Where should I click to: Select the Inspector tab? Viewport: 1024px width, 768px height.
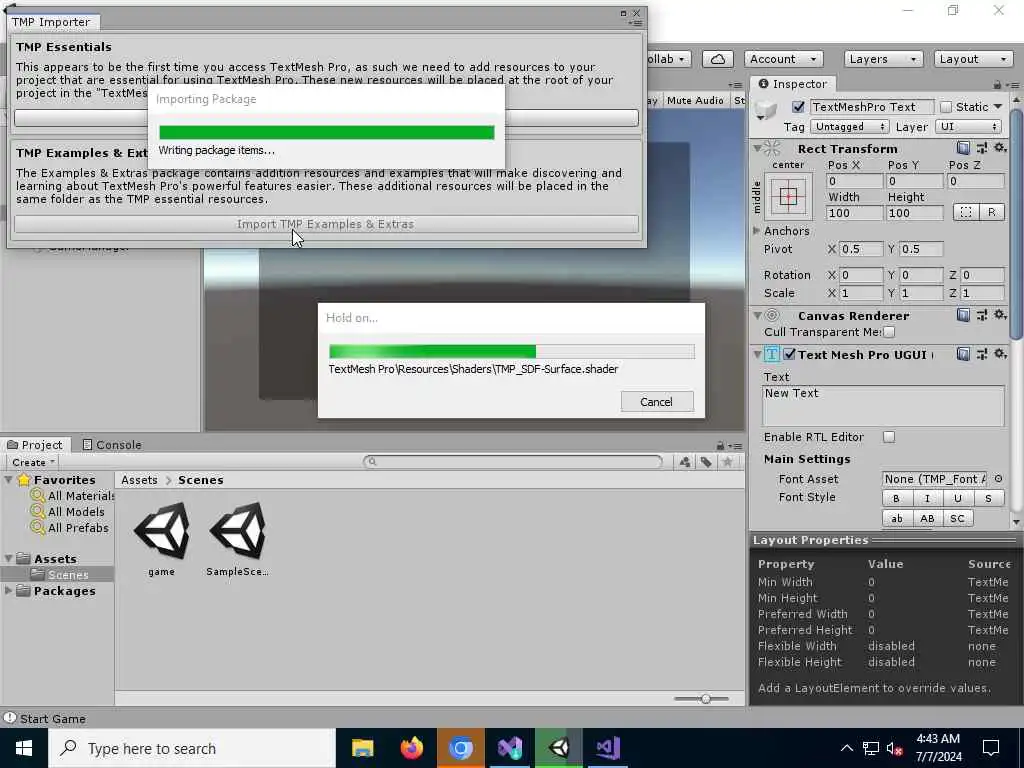pos(792,84)
